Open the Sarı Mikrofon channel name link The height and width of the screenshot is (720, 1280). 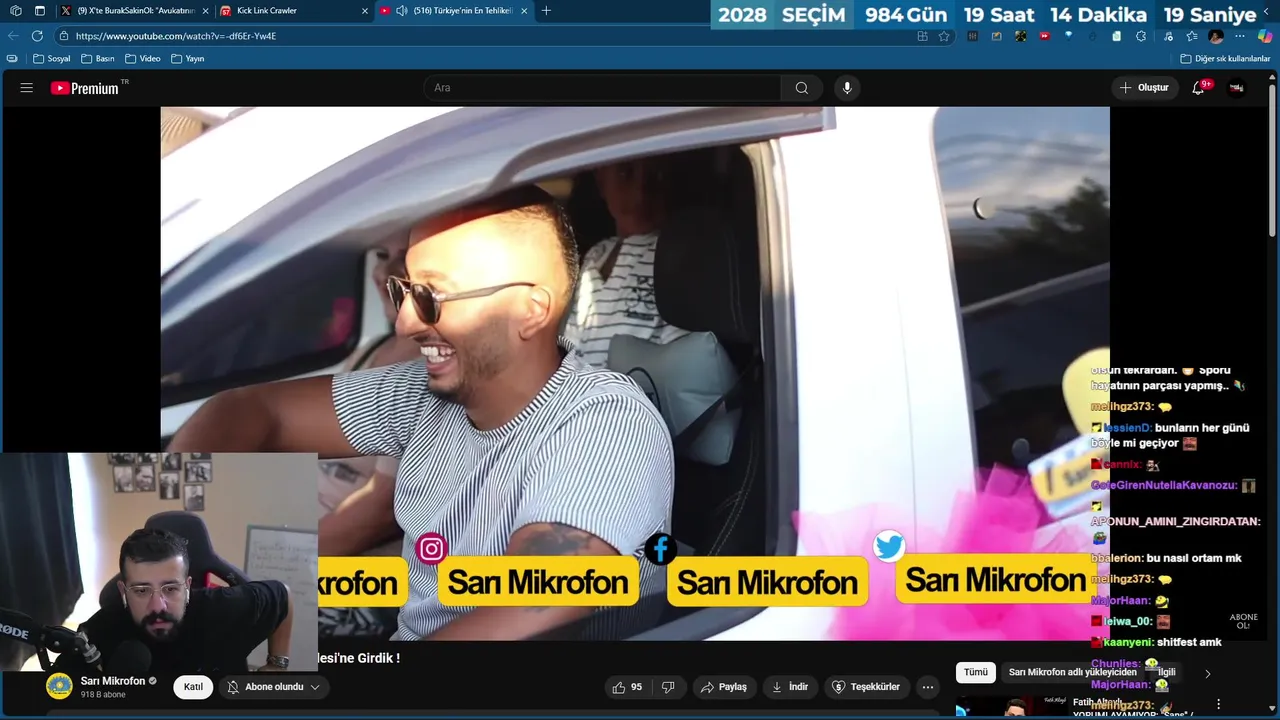113,681
